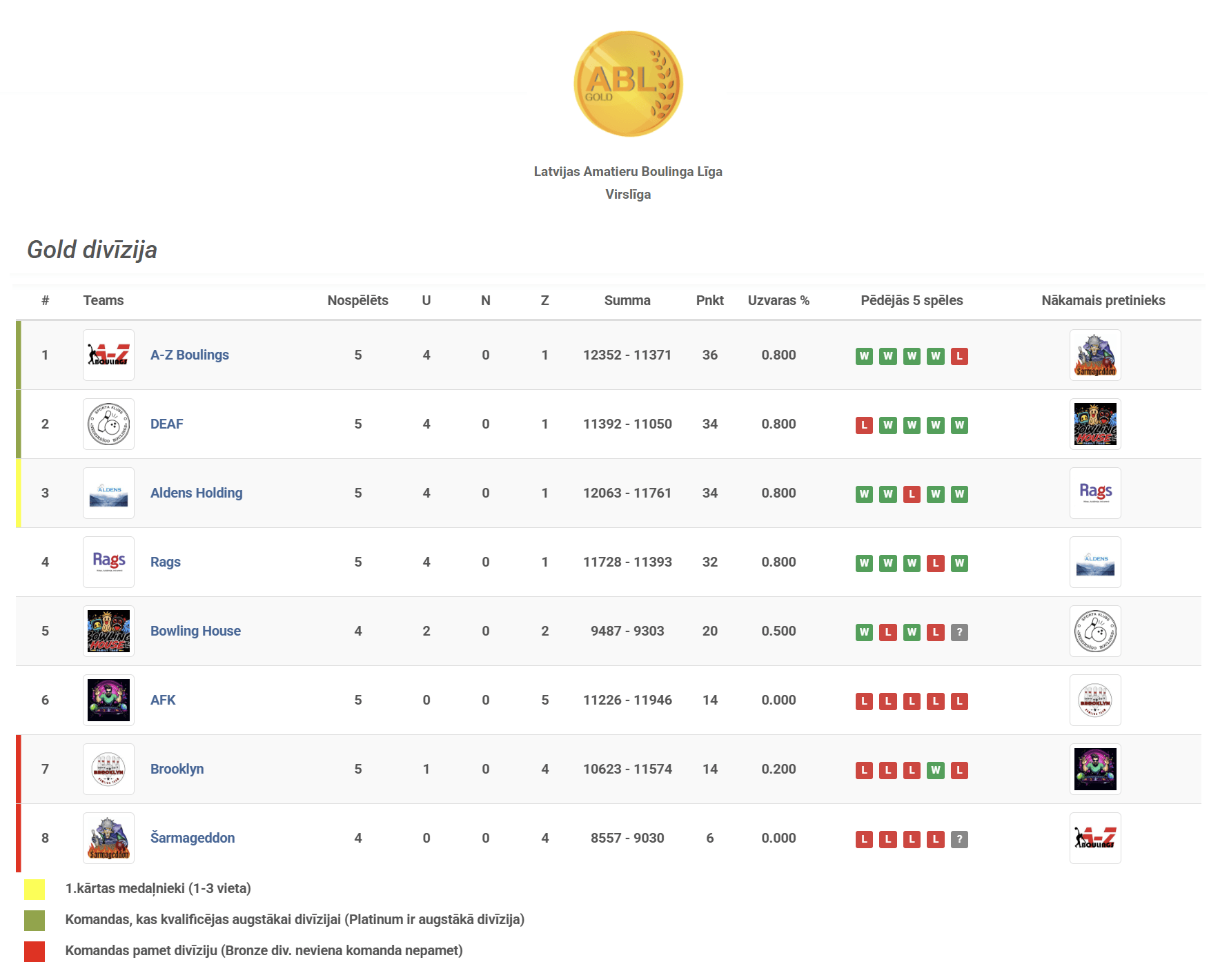This screenshot has height=980, width=1209.
Task: Click the Latvijas Amatieru Boulinga Līga title
Action: 628,171
